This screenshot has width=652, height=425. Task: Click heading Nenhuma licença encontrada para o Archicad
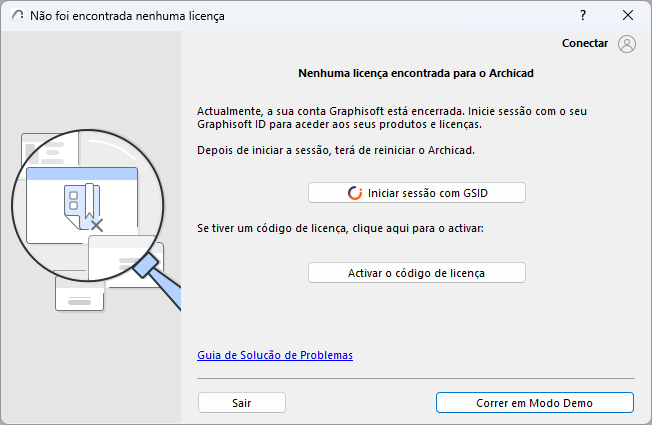[x=416, y=73]
